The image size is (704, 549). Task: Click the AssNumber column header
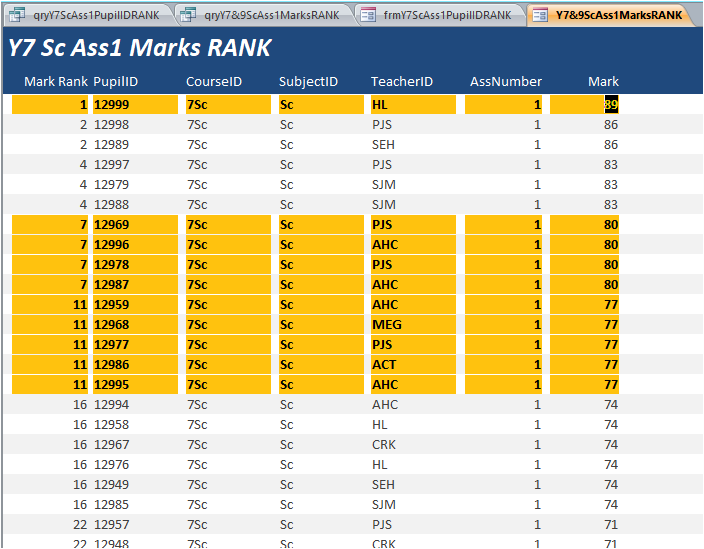pos(506,82)
